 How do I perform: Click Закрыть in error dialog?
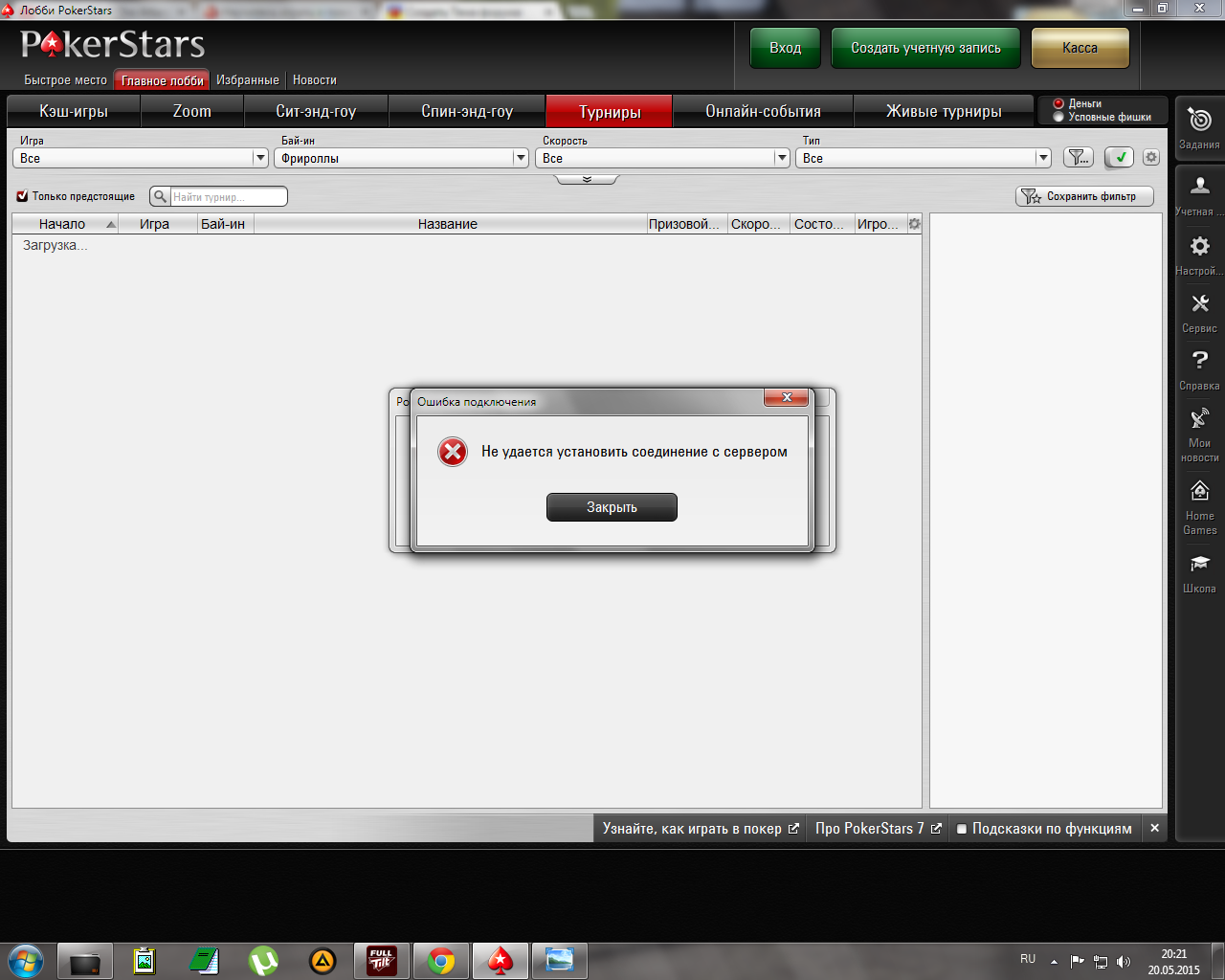point(612,507)
